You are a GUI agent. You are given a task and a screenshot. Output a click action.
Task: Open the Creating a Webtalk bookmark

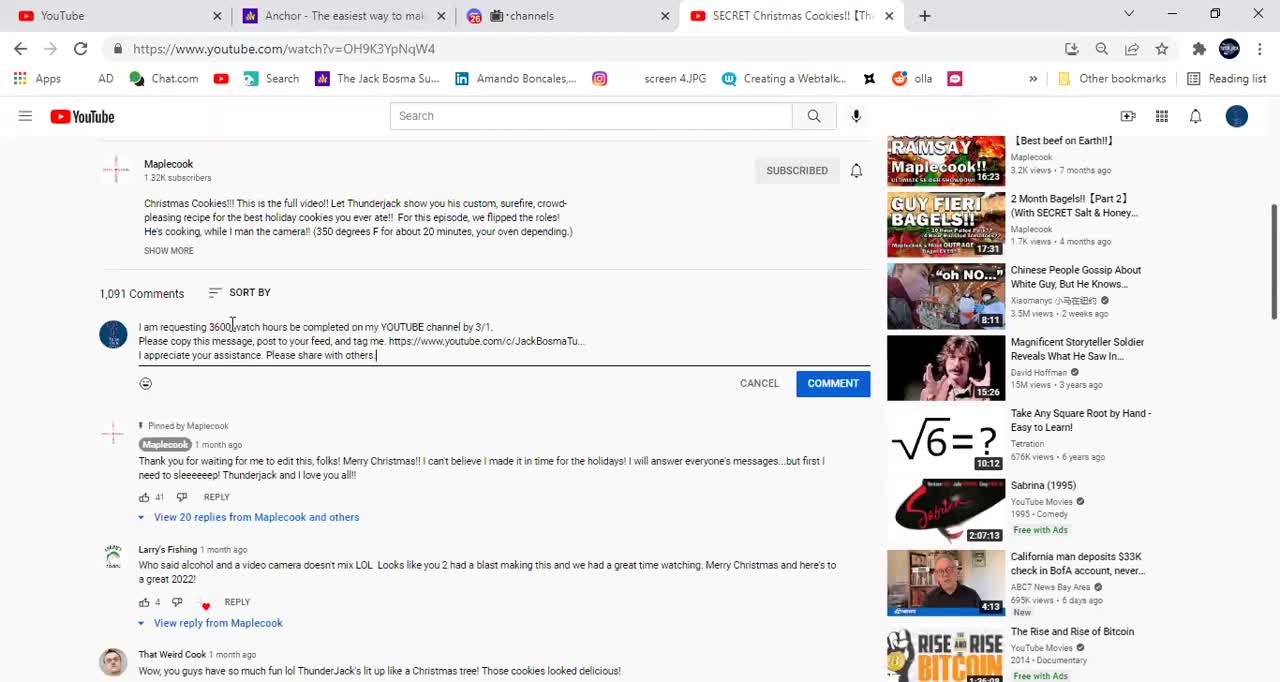(784, 78)
